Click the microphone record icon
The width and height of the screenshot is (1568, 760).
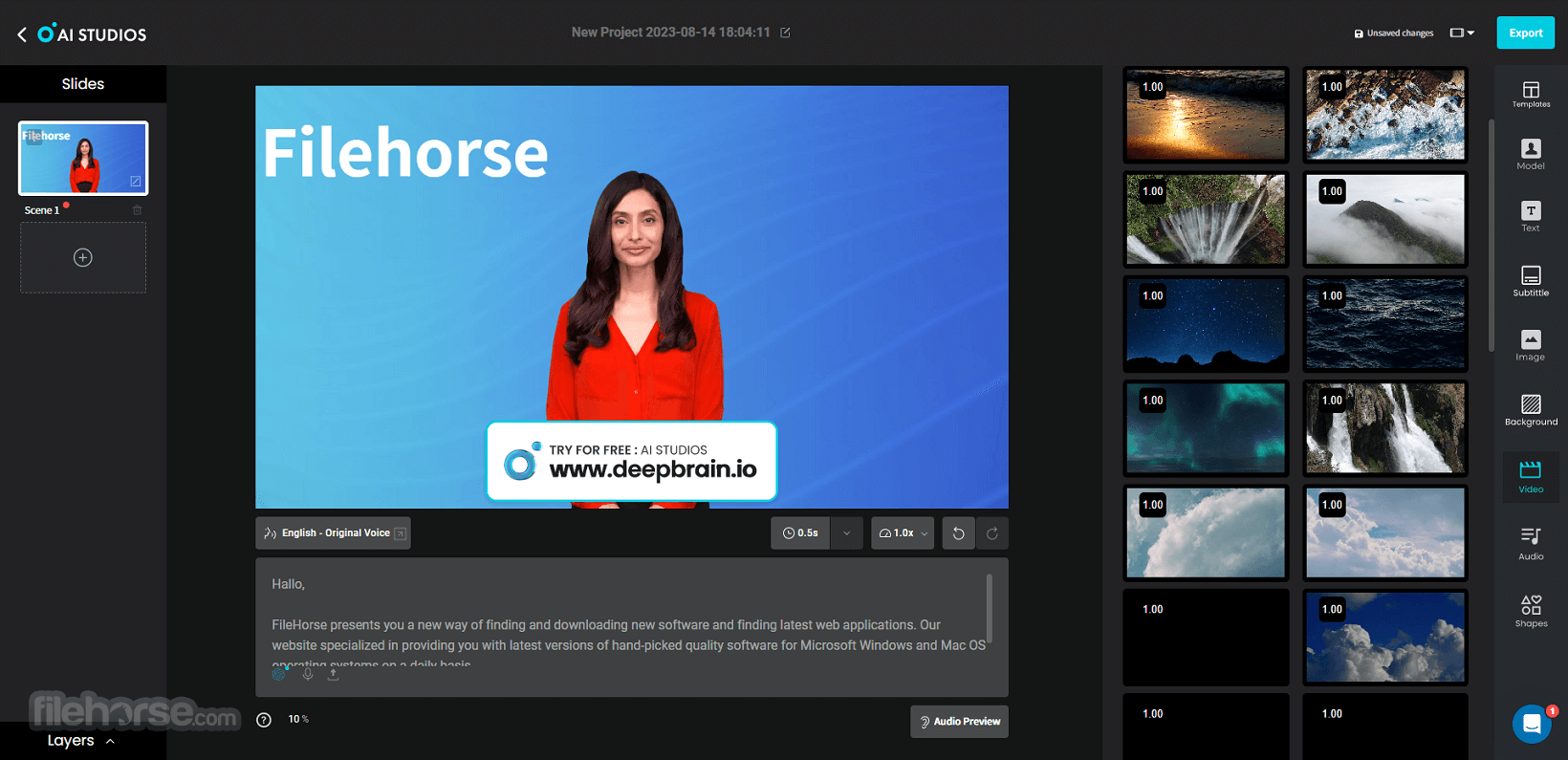click(x=308, y=674)
